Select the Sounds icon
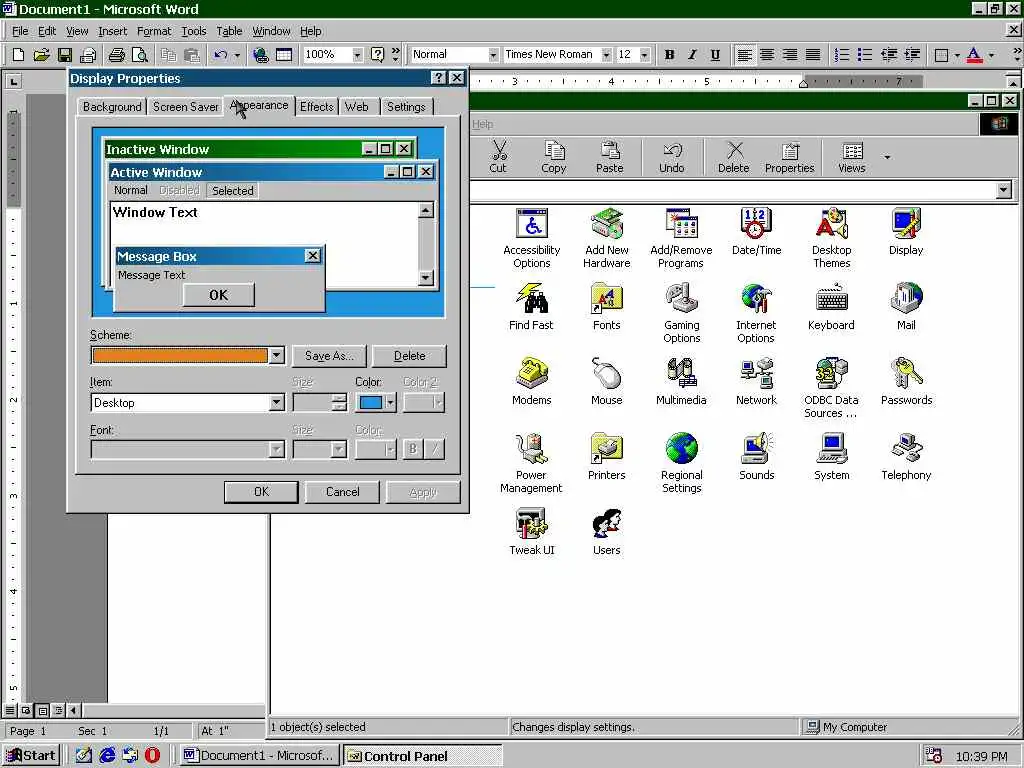This screenshot has height=768, width=1024. (756, 457)
